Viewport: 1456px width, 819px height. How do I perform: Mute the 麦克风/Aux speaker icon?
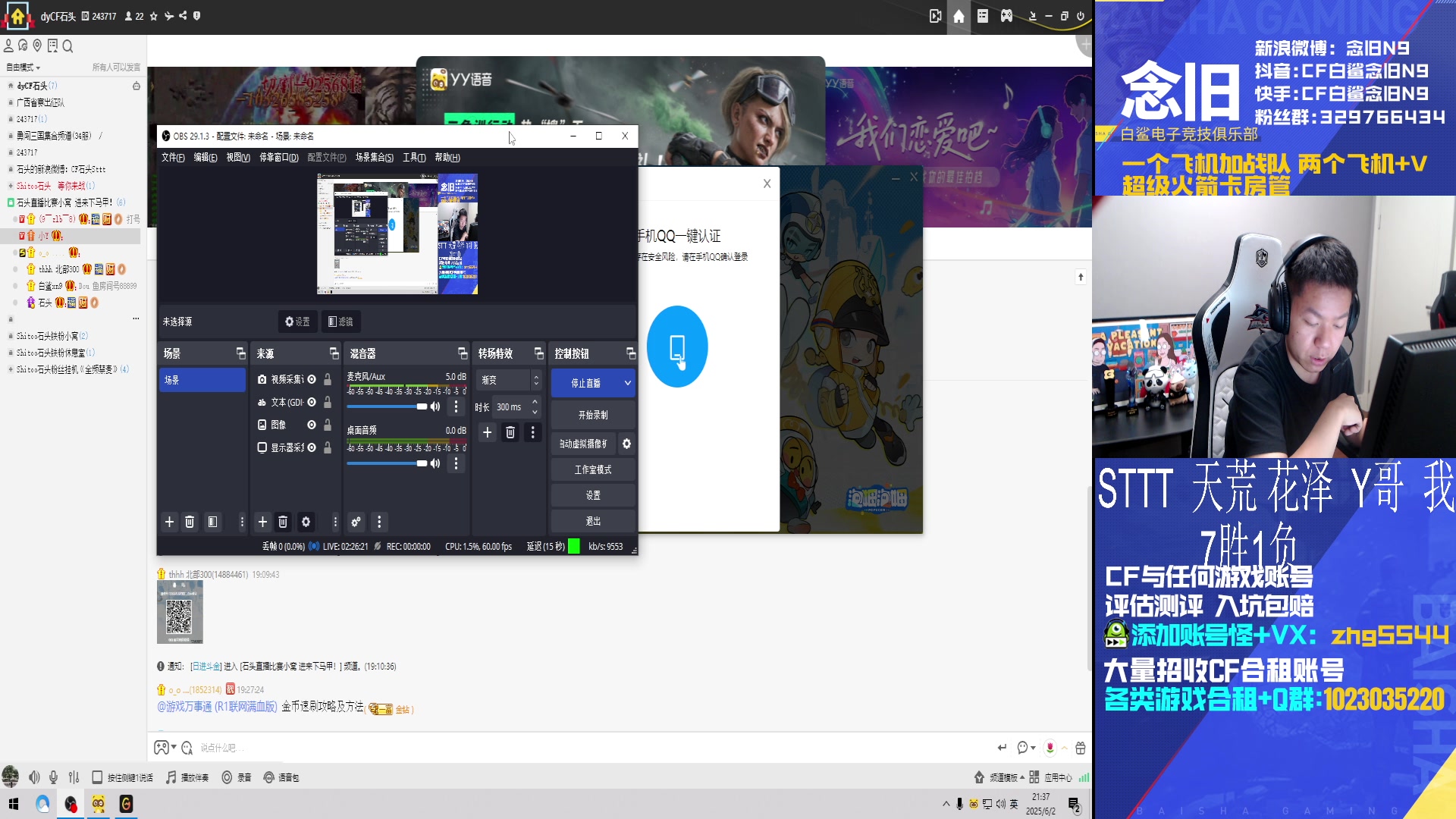click(435, 406)
